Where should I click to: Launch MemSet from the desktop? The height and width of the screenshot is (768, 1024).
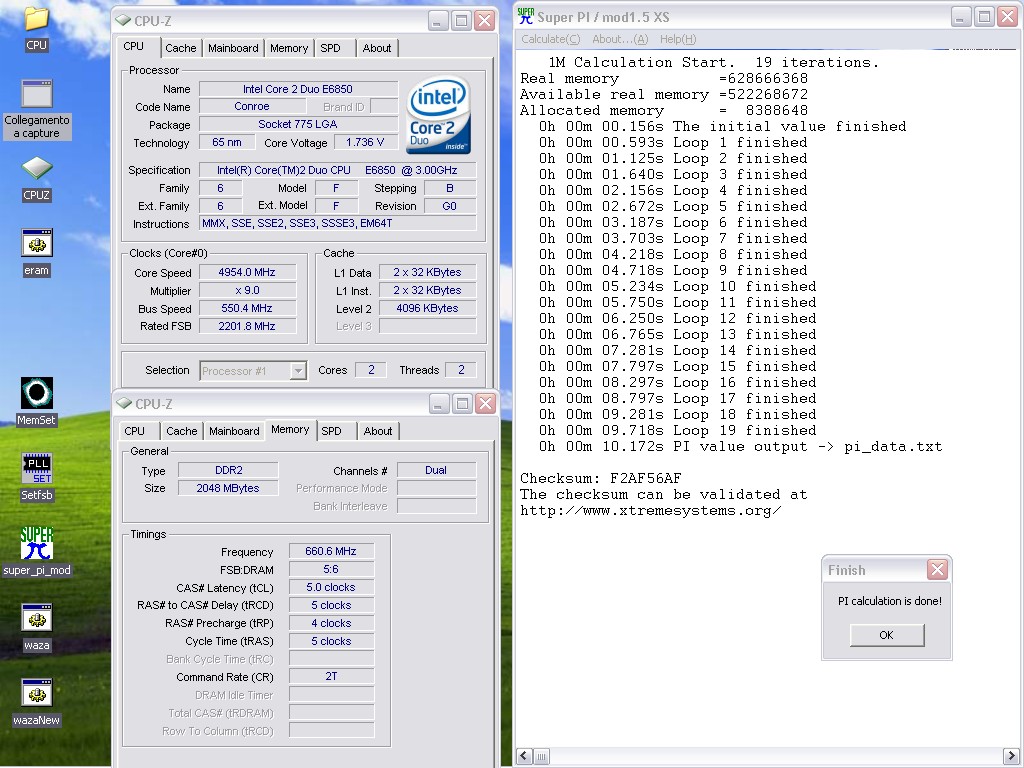37,402
